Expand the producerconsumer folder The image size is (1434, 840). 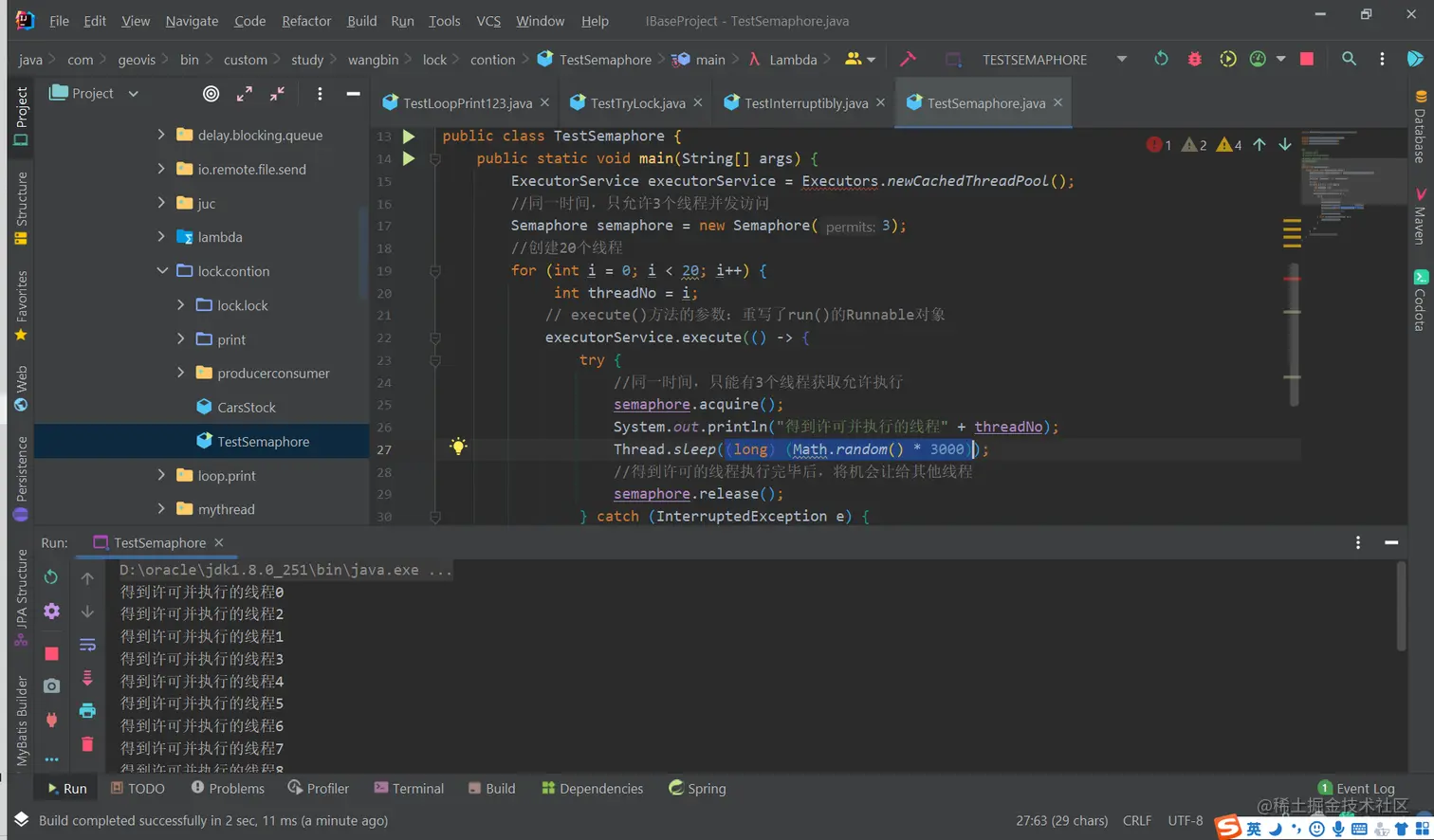[x=180, y=374]
